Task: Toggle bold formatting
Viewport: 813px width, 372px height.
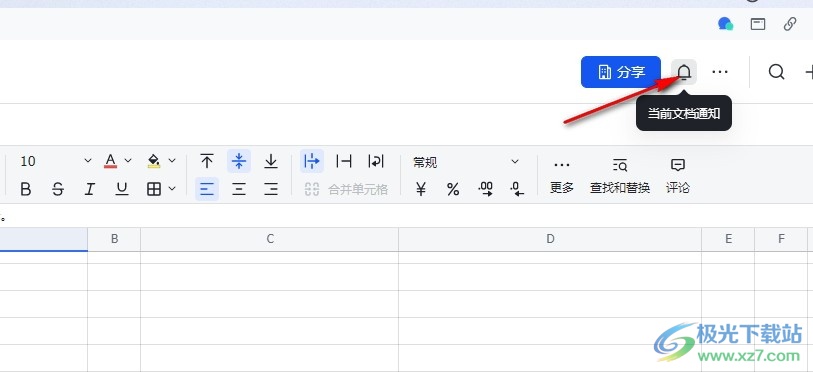Action: 25,189
